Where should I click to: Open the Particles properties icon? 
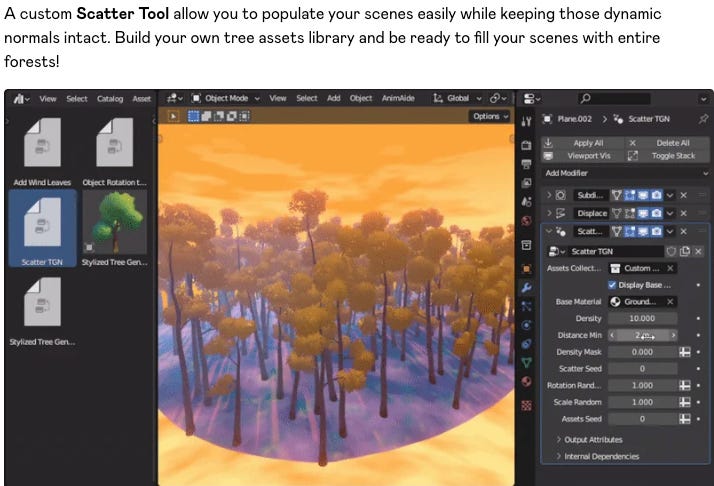[526, 306]
